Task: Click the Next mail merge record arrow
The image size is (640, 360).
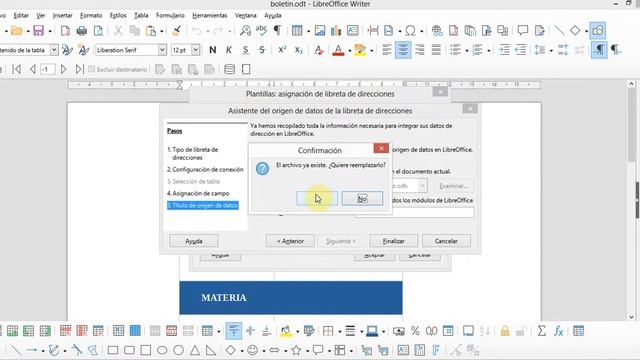Action: point(64,69)
